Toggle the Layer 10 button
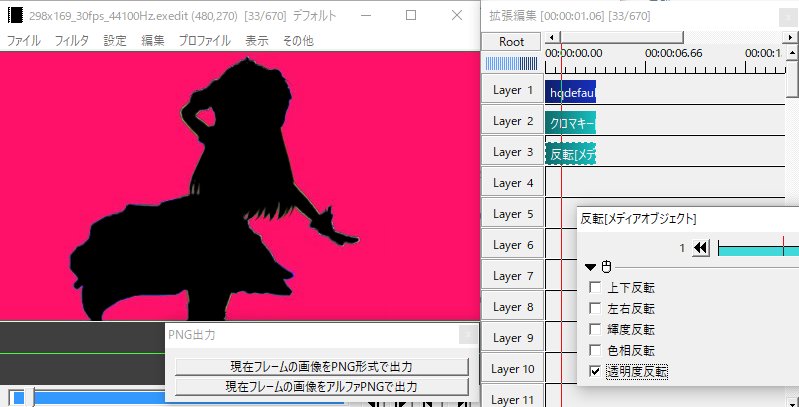The image size is (799, 407). [x=513, y=369]
